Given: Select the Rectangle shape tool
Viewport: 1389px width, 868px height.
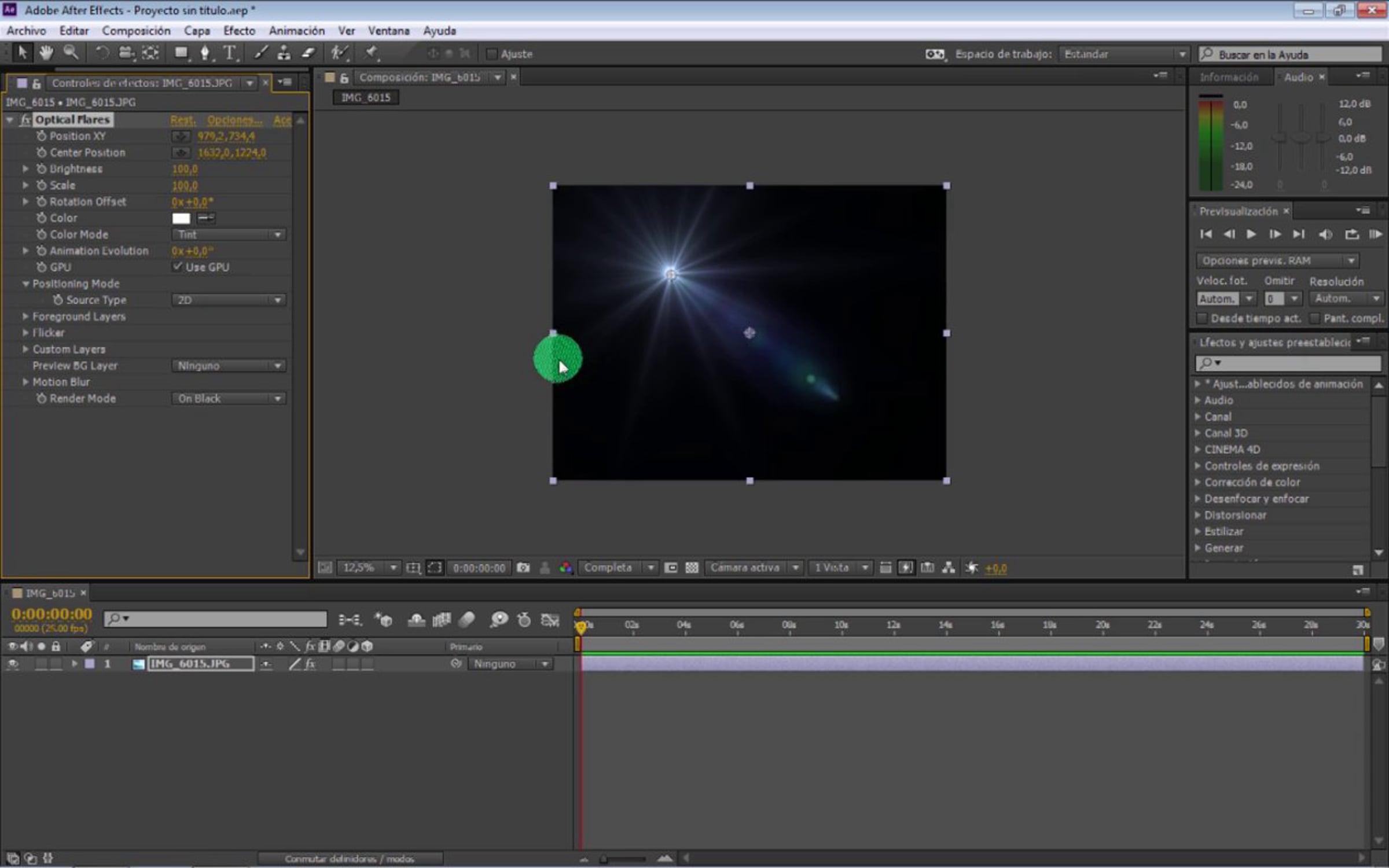Looking at the screenshot, I should [x=181, y=53].
